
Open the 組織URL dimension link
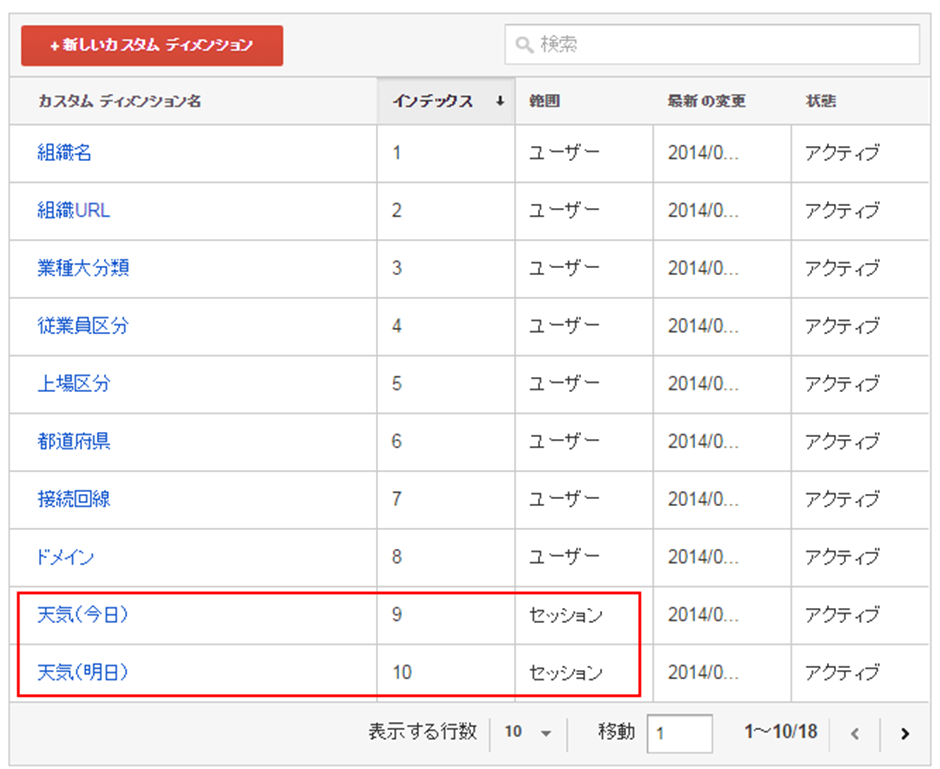pos(73,210)
